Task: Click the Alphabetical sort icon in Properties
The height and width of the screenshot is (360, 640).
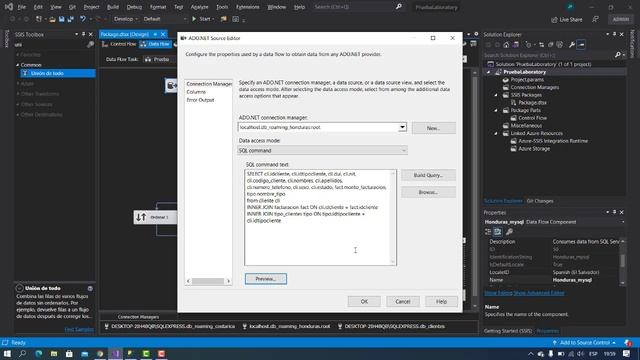Action: 498,232
